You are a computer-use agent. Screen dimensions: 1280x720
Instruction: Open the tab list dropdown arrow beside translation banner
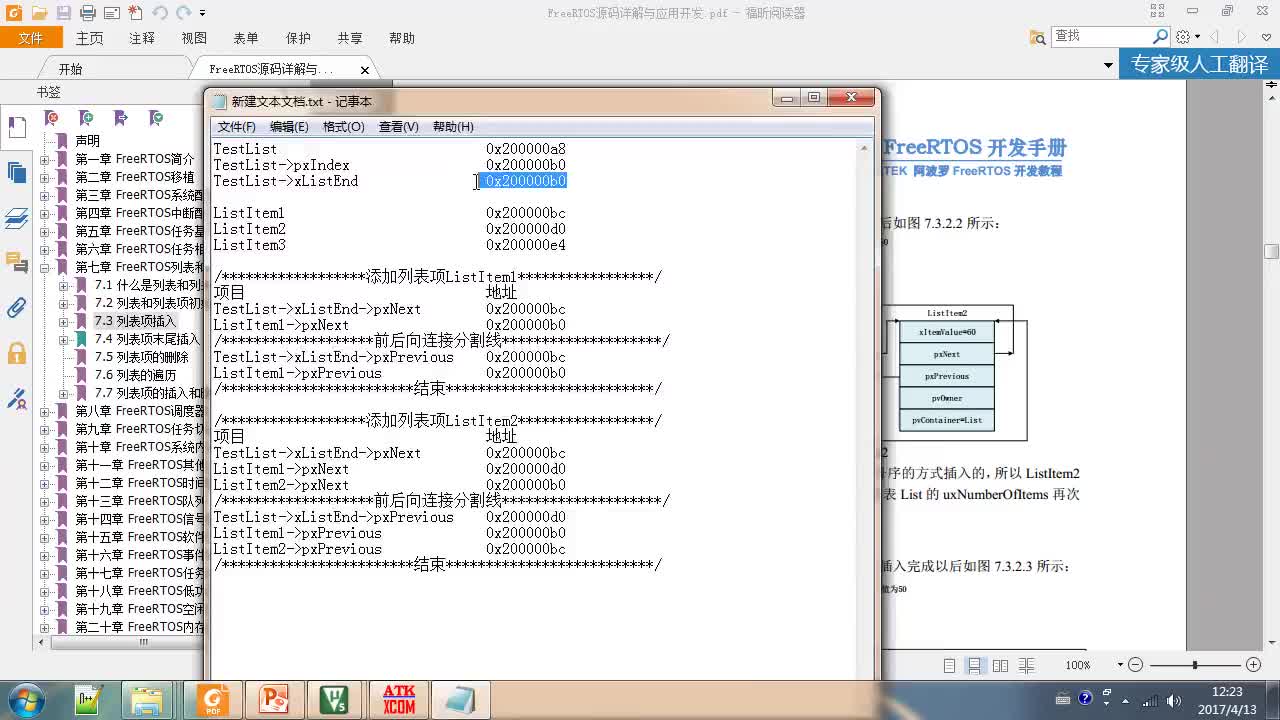(1108, 66)
